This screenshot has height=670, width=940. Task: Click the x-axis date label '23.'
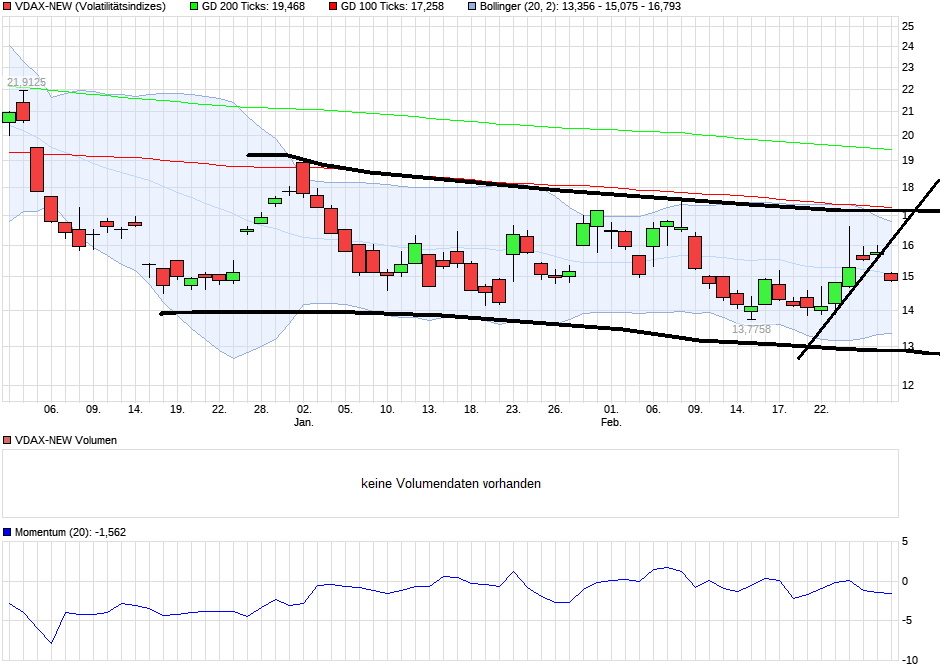[513, 409]
